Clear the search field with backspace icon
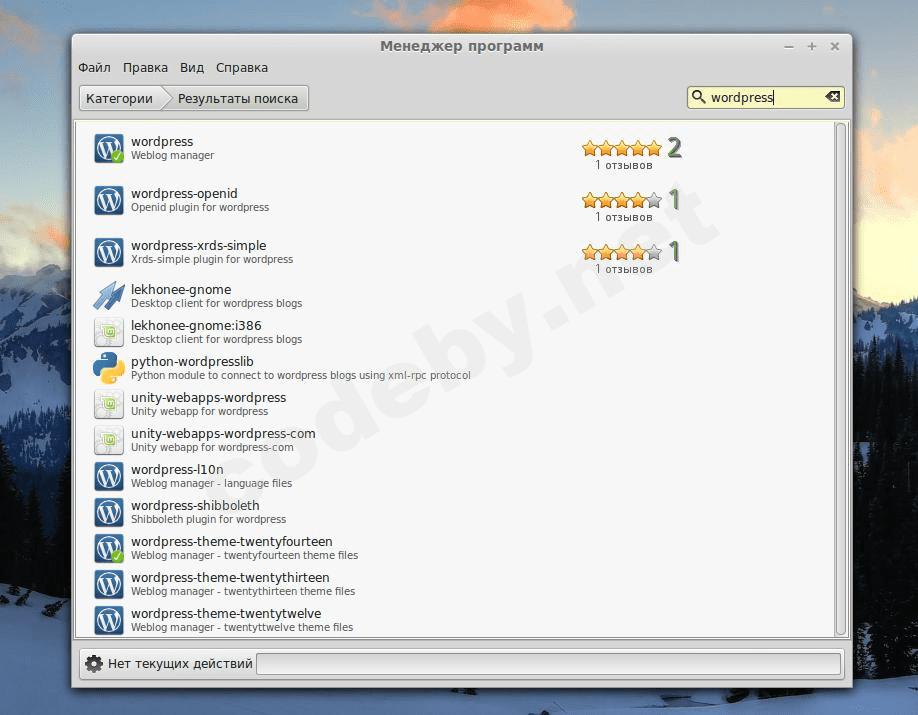The image size is (918, 715). (x=833, y=97)
